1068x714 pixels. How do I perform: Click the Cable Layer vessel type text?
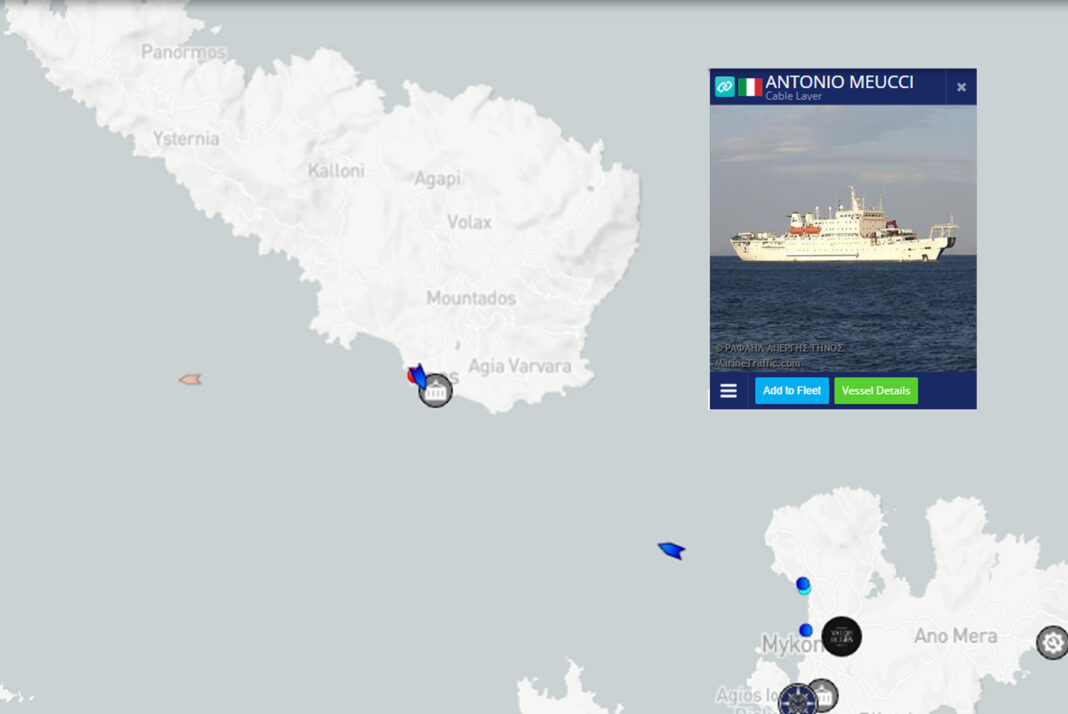coord(794,96)
